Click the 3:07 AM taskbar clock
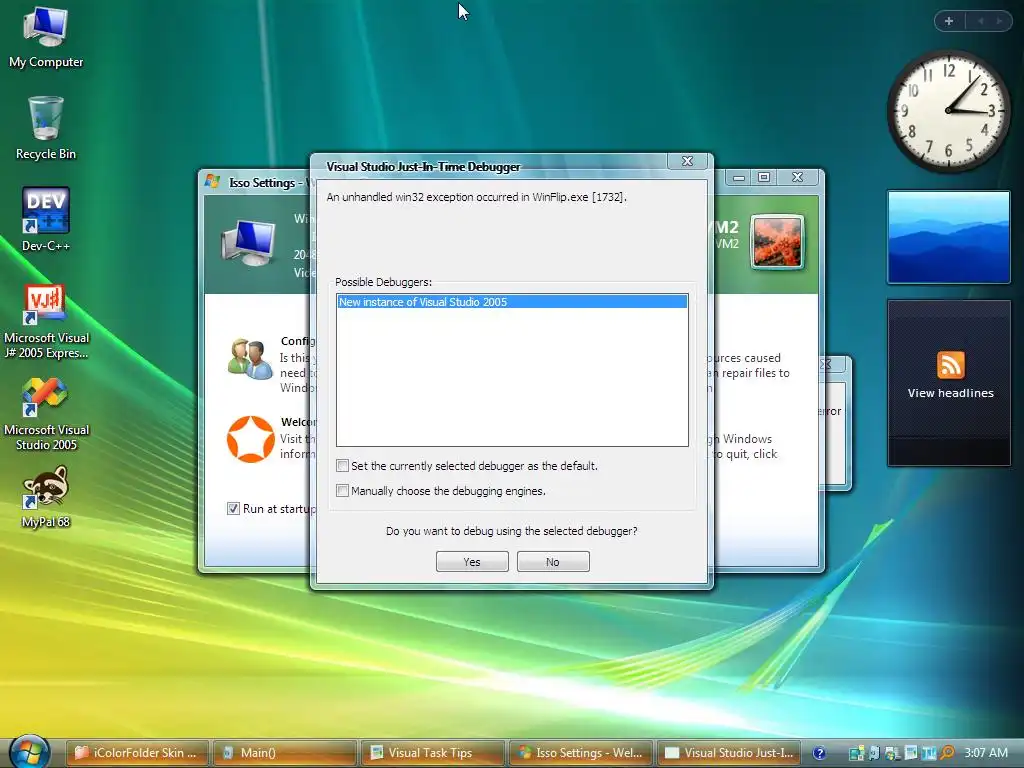 point(985,753)
